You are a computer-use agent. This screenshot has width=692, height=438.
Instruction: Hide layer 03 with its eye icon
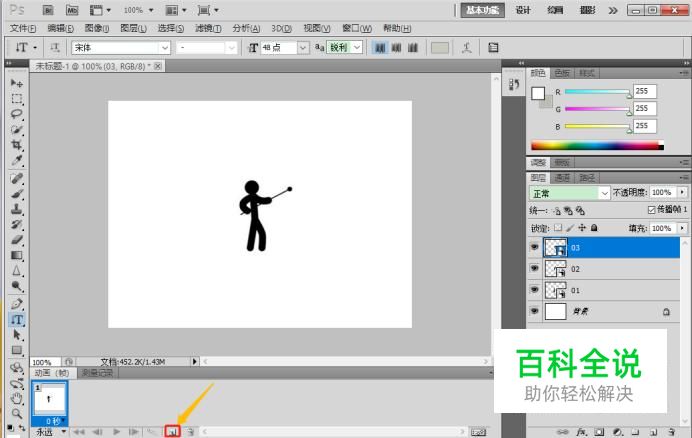pyautogui.click(x=534, y=247)
